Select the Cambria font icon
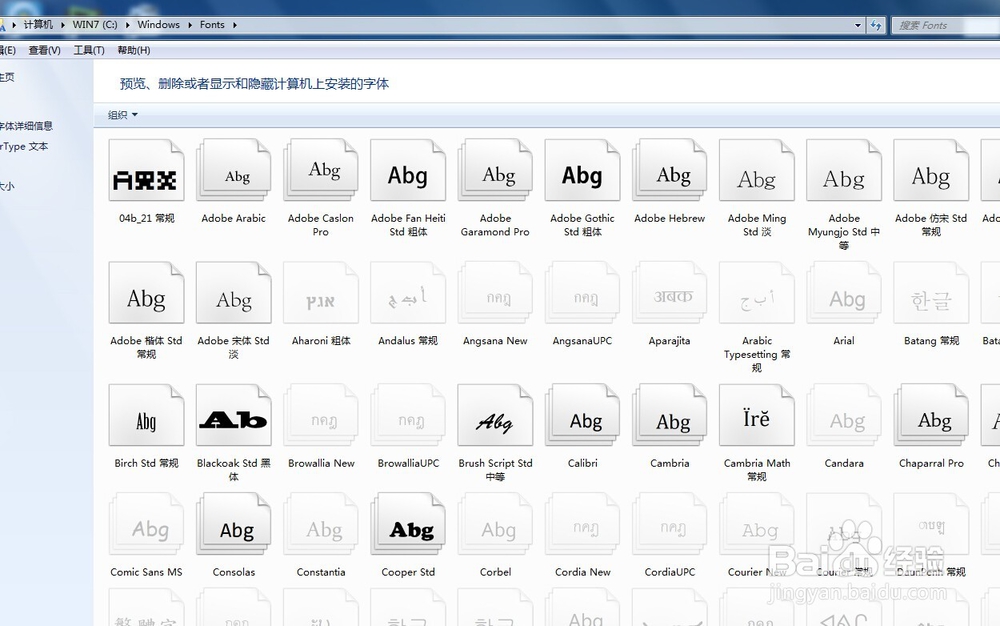The image size is (1000, 626). point(670,414)
